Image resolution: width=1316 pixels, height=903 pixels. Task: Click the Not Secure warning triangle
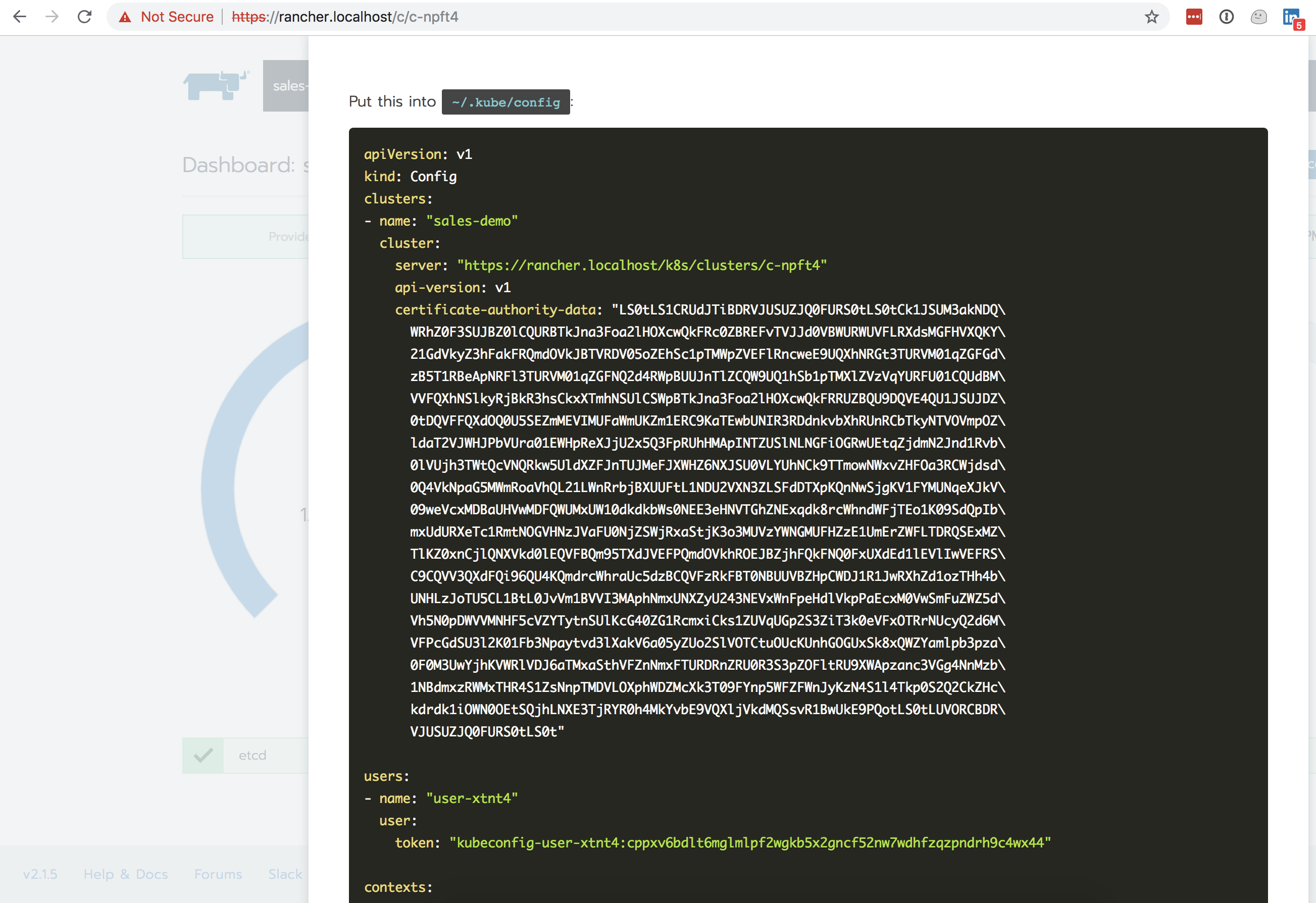125,17
